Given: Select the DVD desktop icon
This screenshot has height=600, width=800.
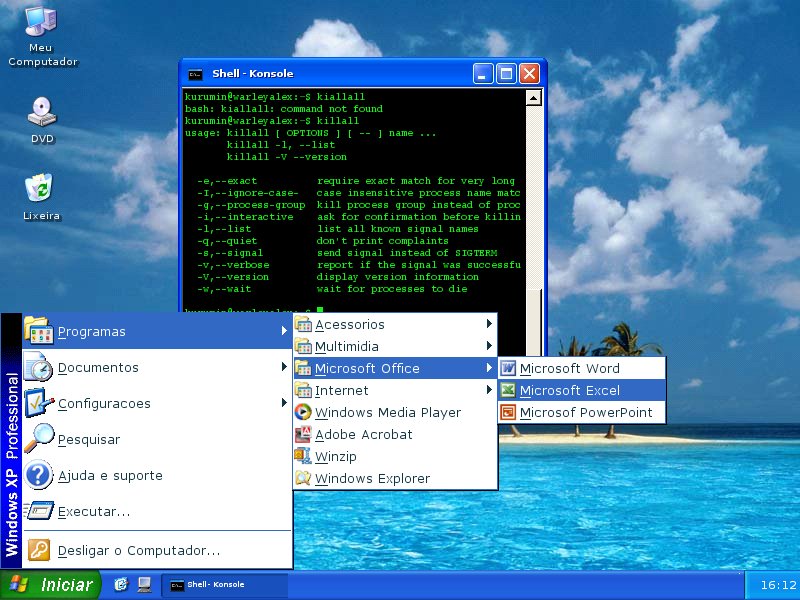Looking at the screenshot, I should (x=42, y=120).
